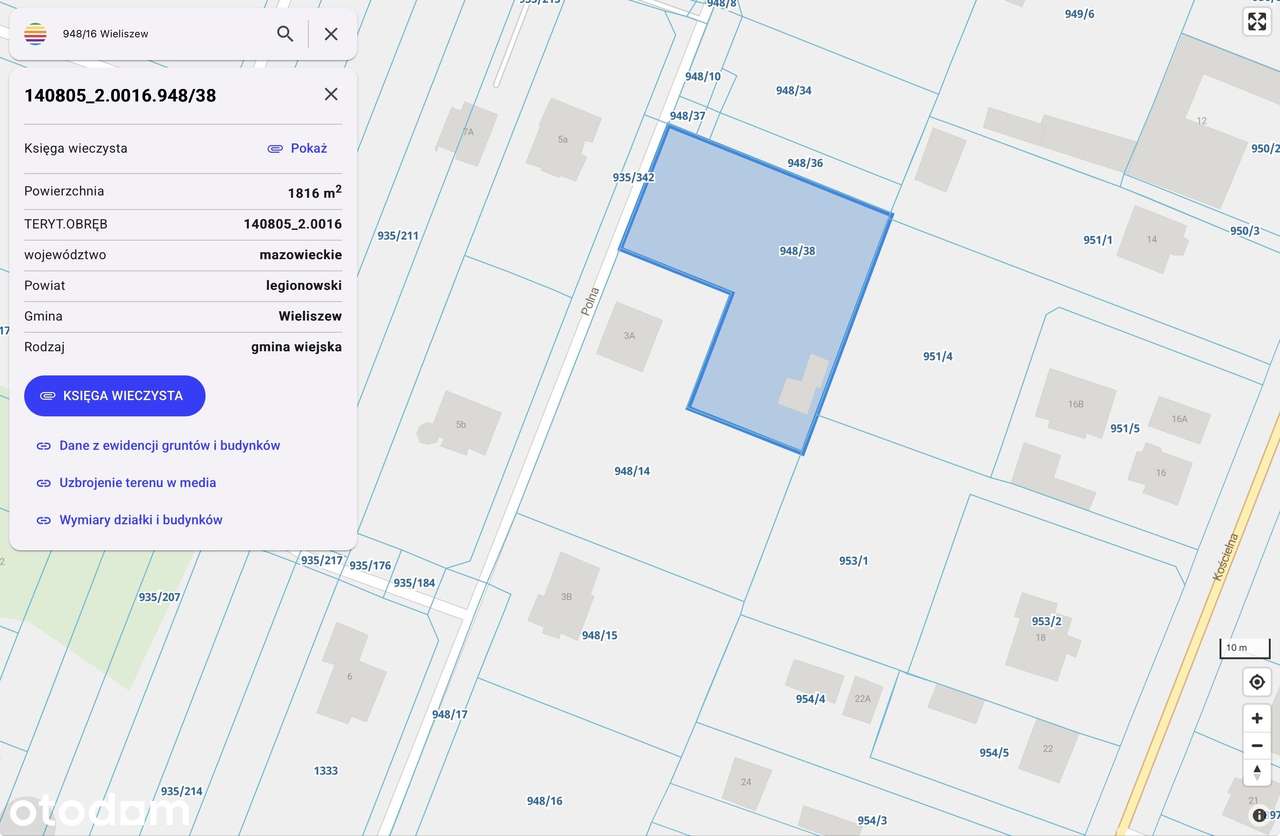Viewport: 1280px width, 836px height.
Task: Select parcel 948/14 on the map
Action: coord(632,471)
